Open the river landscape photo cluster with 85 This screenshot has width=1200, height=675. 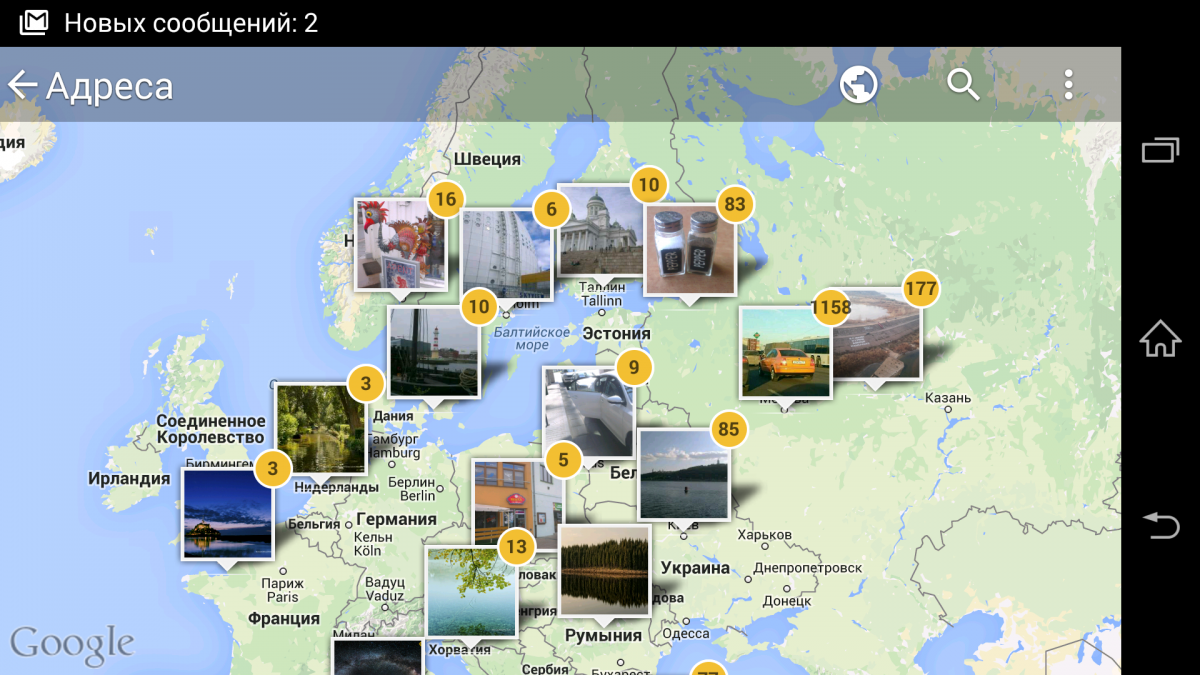pos(684,475)
